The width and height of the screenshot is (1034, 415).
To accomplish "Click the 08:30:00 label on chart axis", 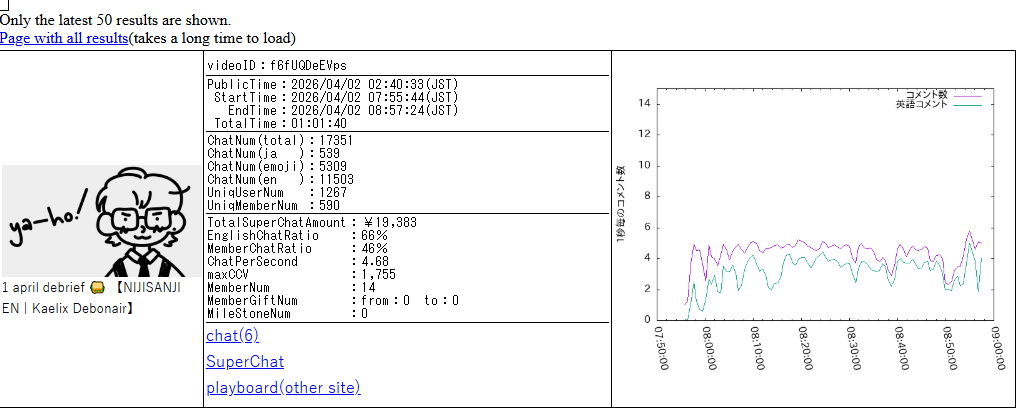I will click(x=854, y=348).
